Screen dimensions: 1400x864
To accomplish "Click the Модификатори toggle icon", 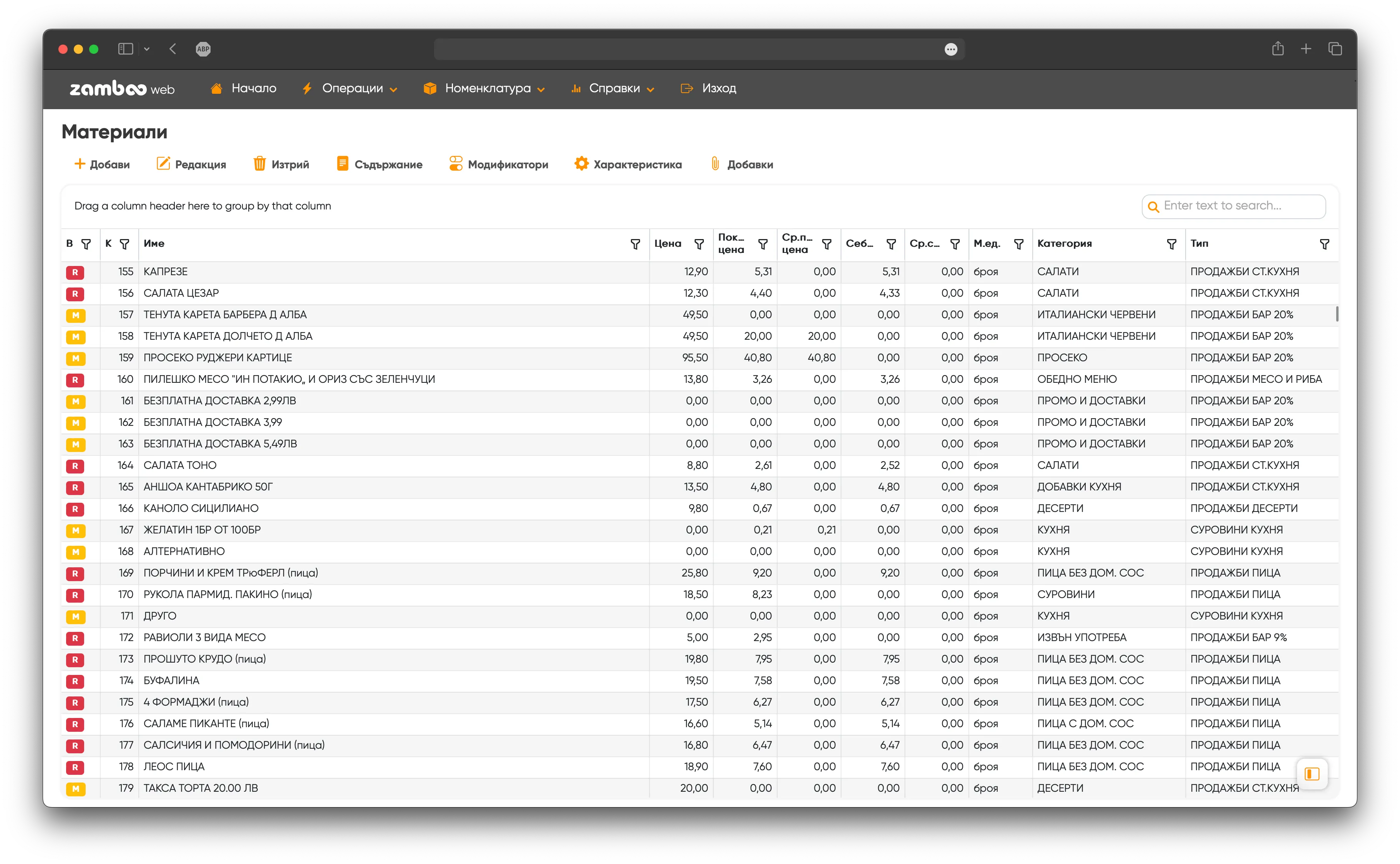I will (x=455, y=164).
